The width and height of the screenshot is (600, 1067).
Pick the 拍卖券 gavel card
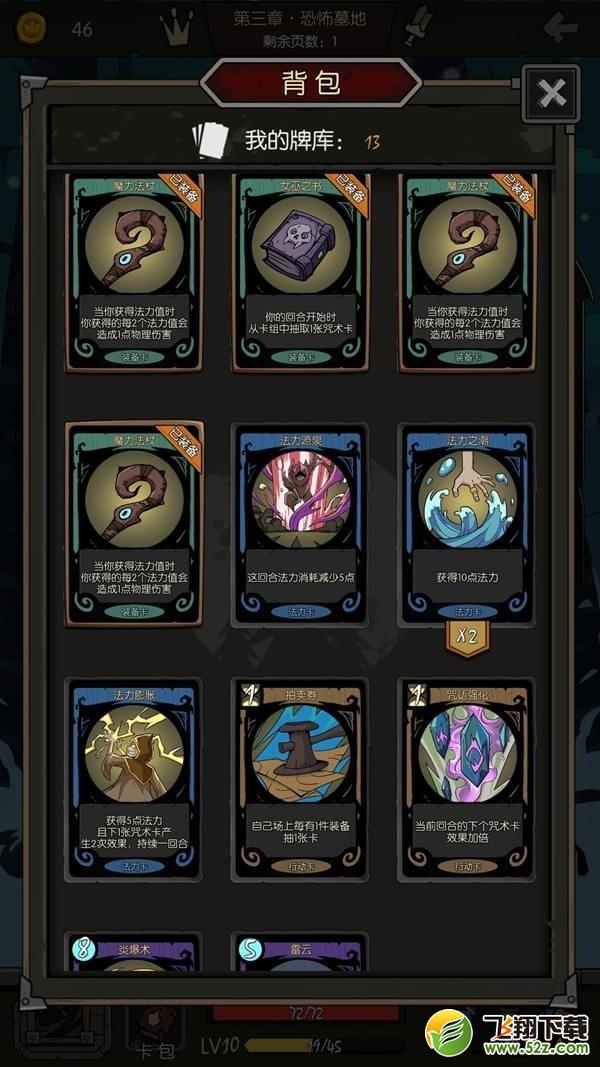click(x=301, y=778)
